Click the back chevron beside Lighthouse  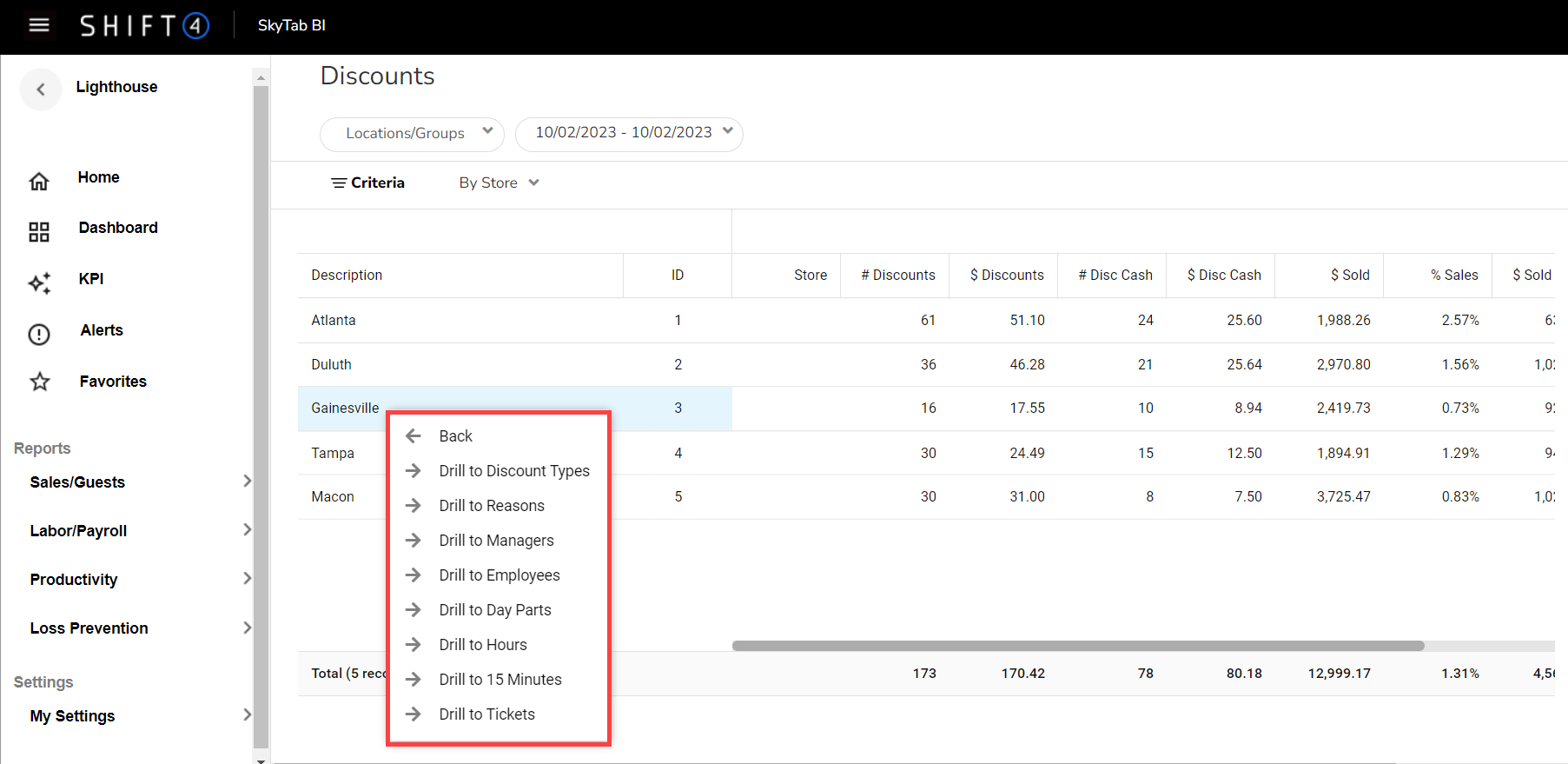pos(41,89)
